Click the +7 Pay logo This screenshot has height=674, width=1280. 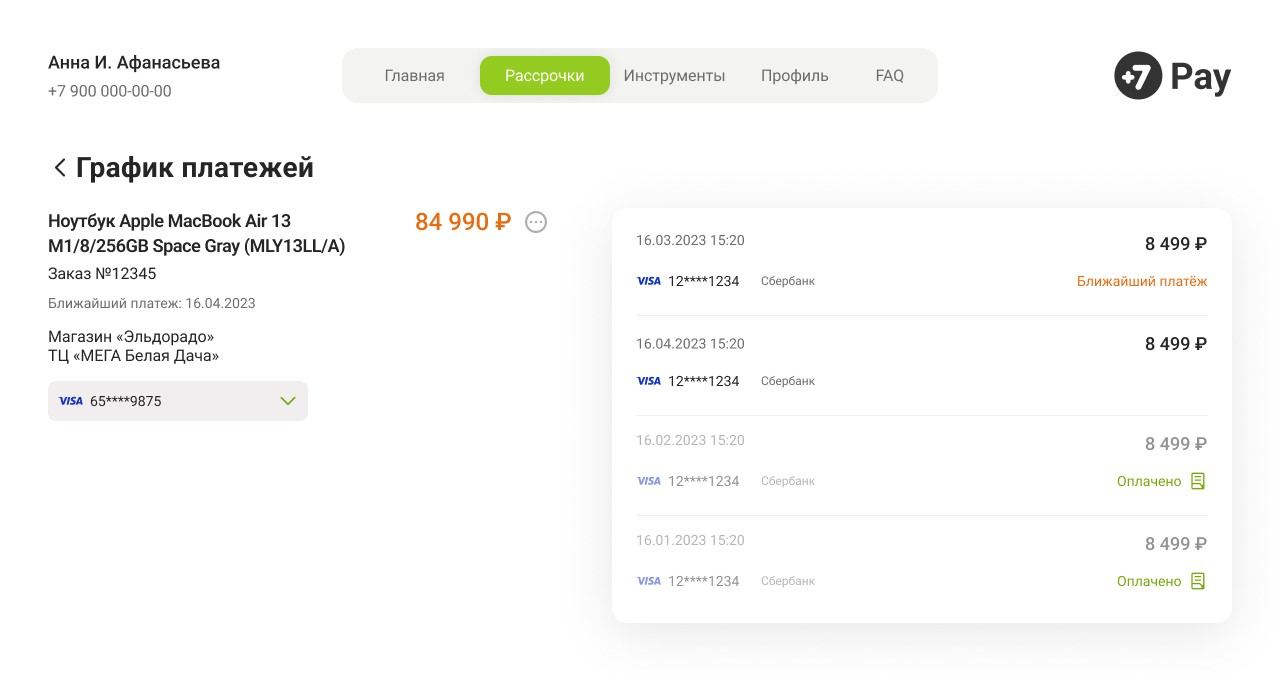click(1171, 75)
